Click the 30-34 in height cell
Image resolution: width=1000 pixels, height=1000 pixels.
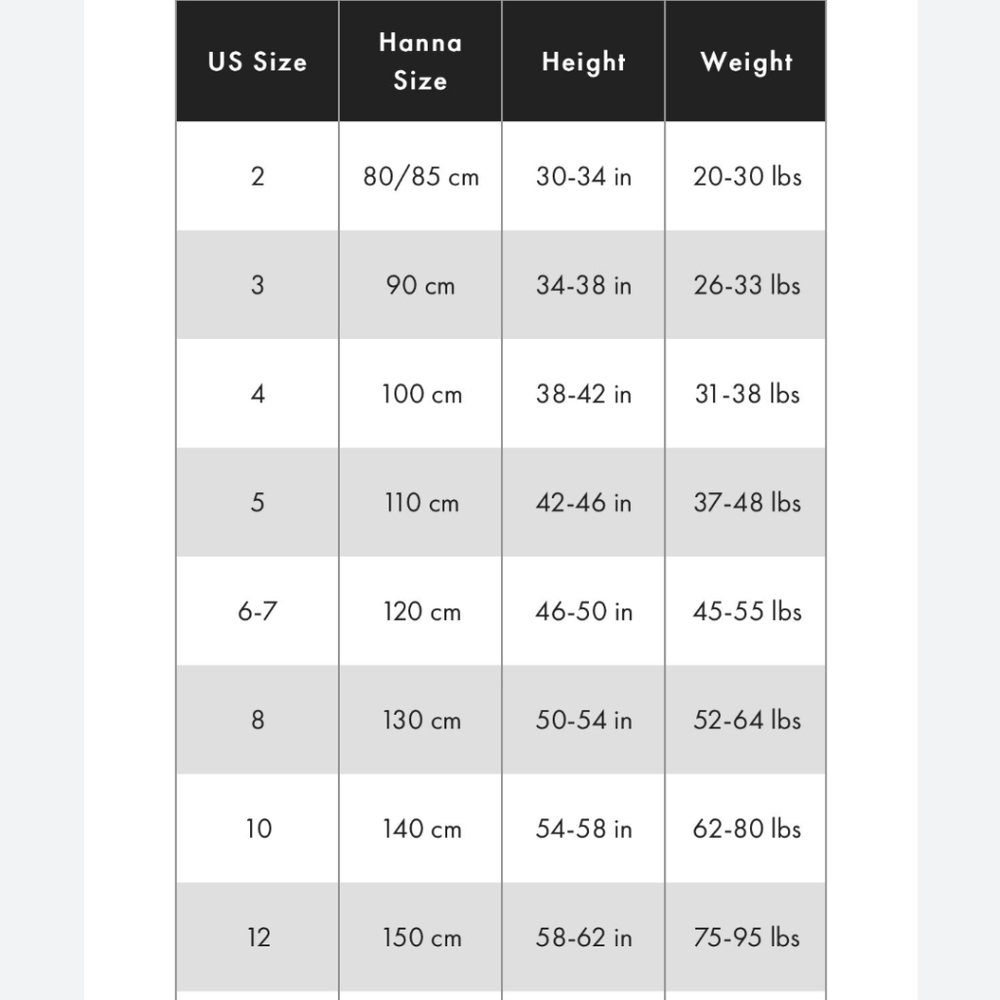pos(583,177)
